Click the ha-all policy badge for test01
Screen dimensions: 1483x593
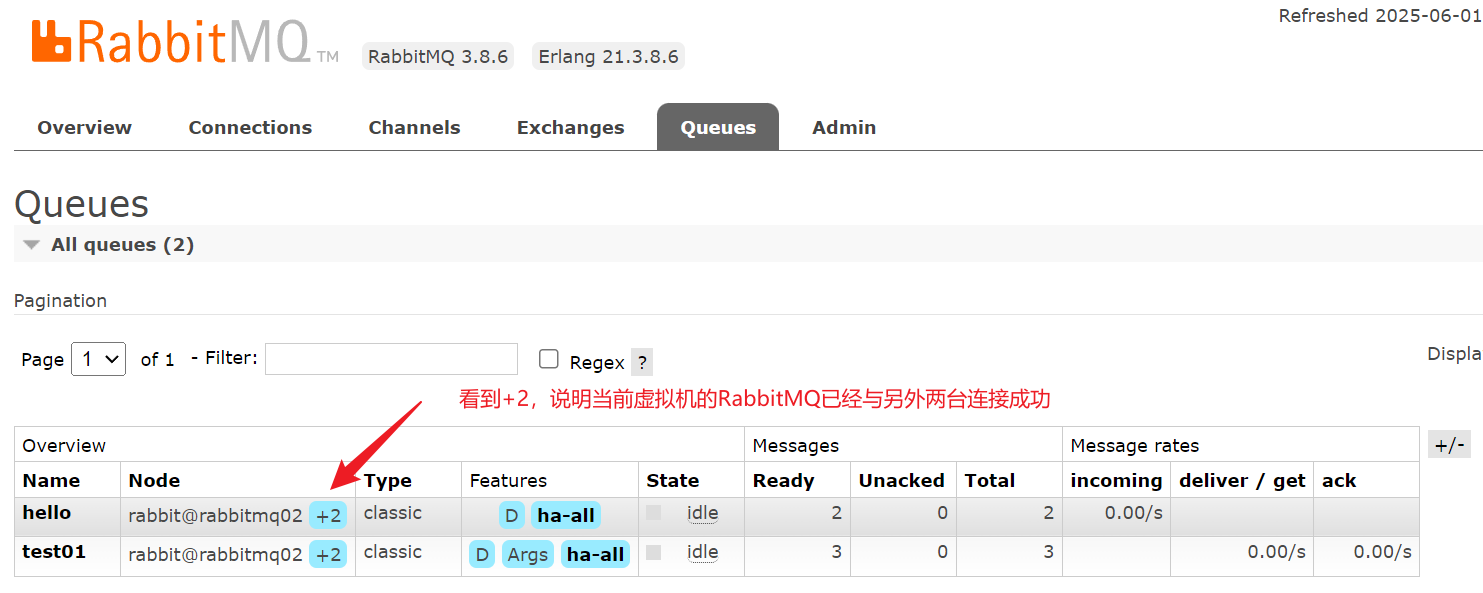[x=595, y=555]
